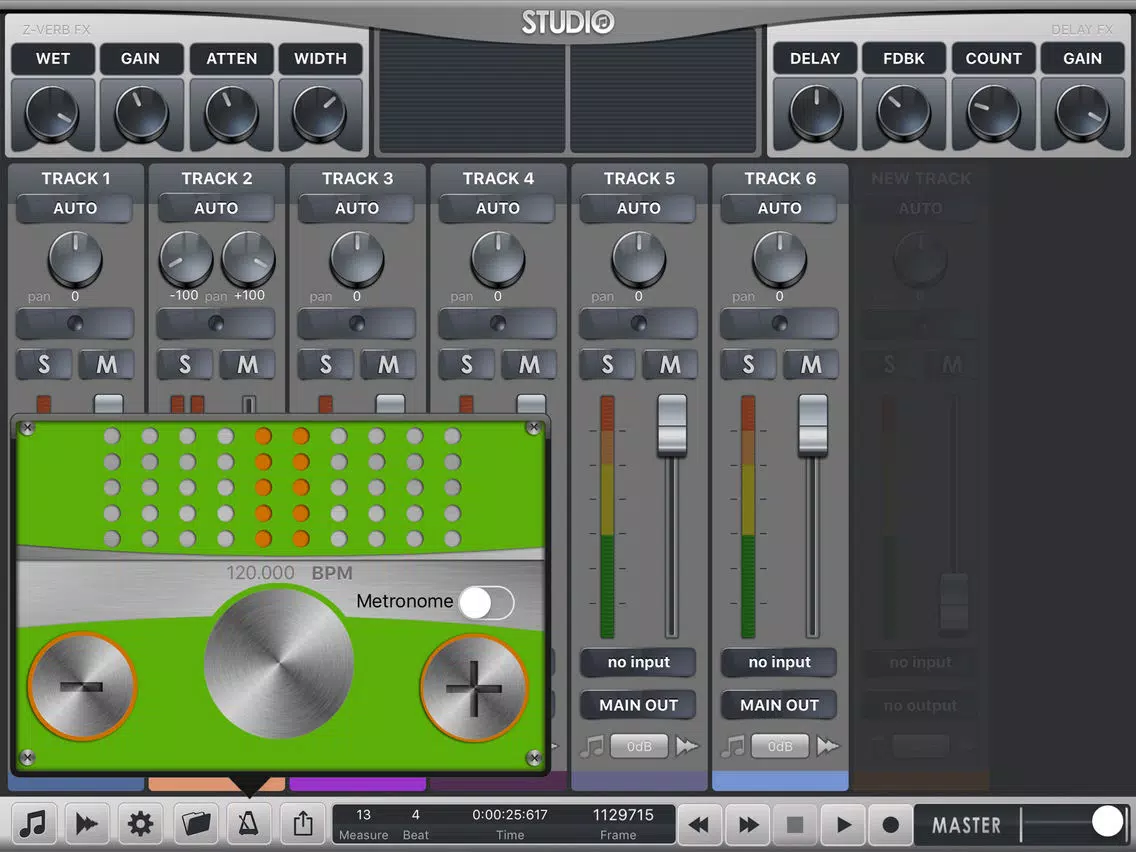Screen dimensions: 1136x852
Task: Select the TRACK 5 header
Action: point(639,178)
